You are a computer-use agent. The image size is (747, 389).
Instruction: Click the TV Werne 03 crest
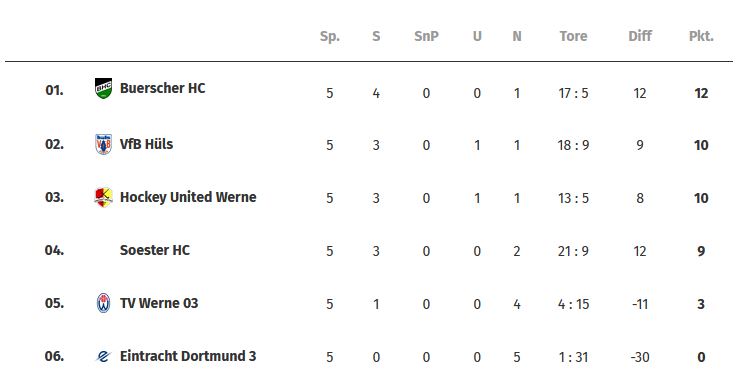click(103, 303)
